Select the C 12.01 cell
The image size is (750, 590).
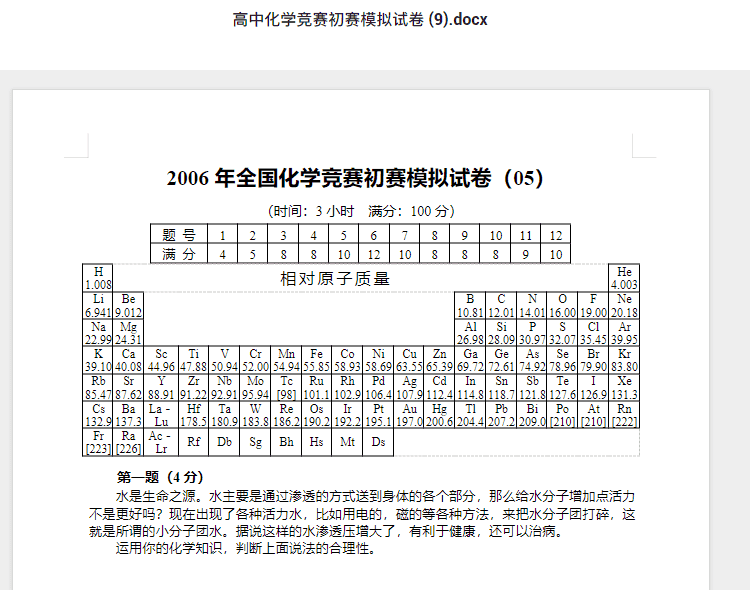[501, 306]
